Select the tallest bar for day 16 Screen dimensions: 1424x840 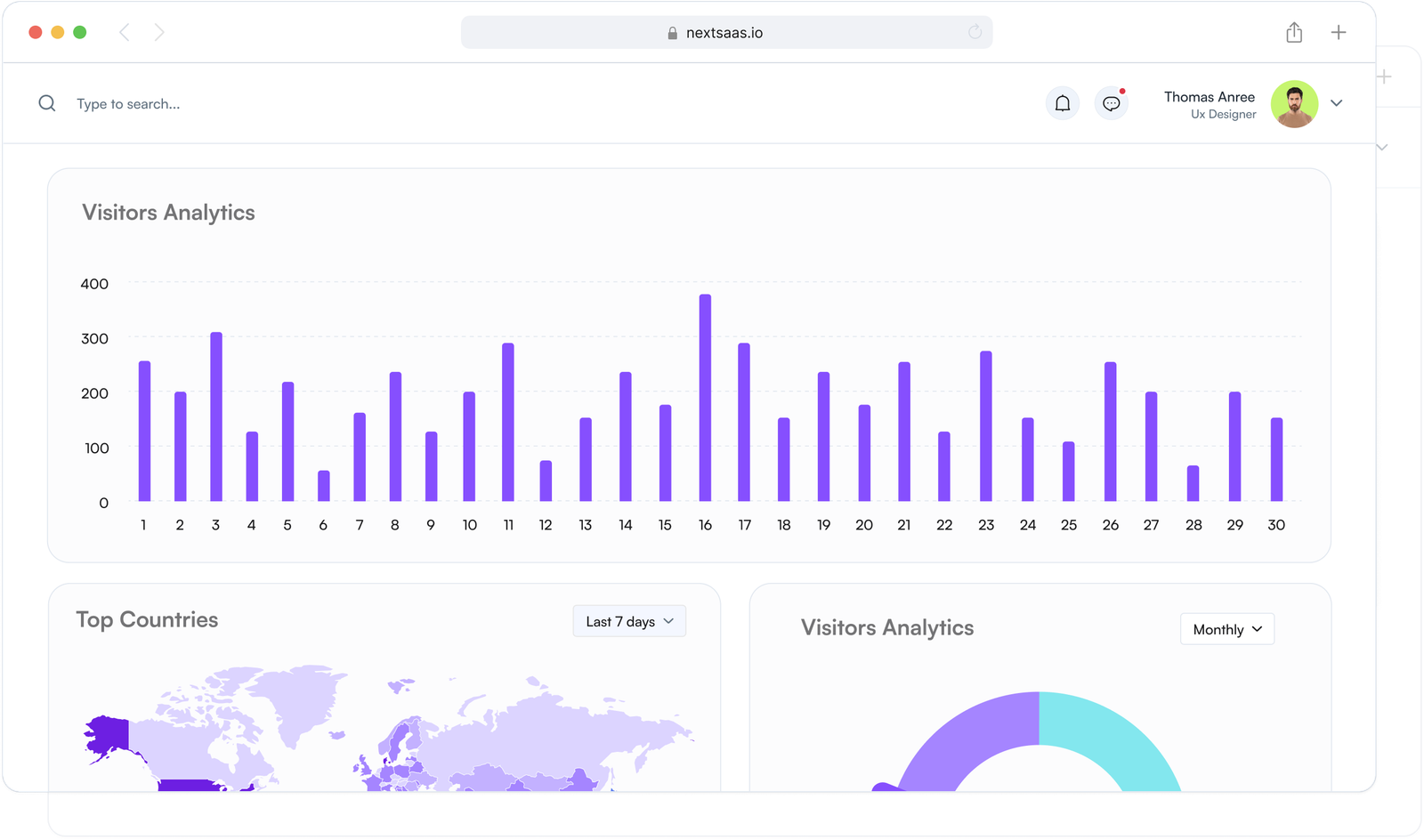coord(705,398)
